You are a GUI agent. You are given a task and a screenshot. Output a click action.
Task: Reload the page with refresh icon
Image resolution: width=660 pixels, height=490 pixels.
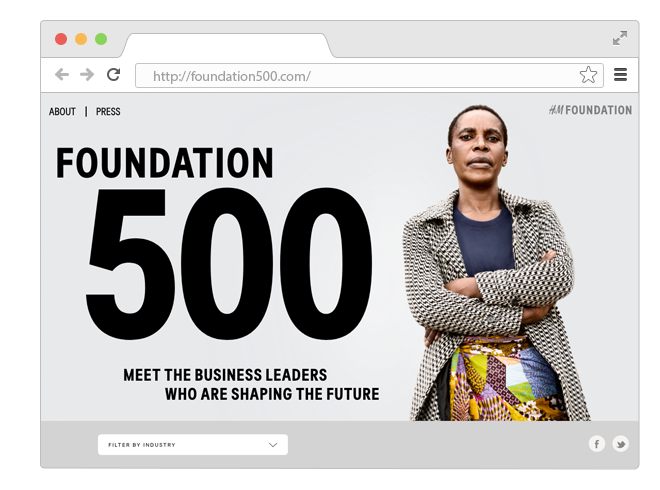[x=113, y=75]
